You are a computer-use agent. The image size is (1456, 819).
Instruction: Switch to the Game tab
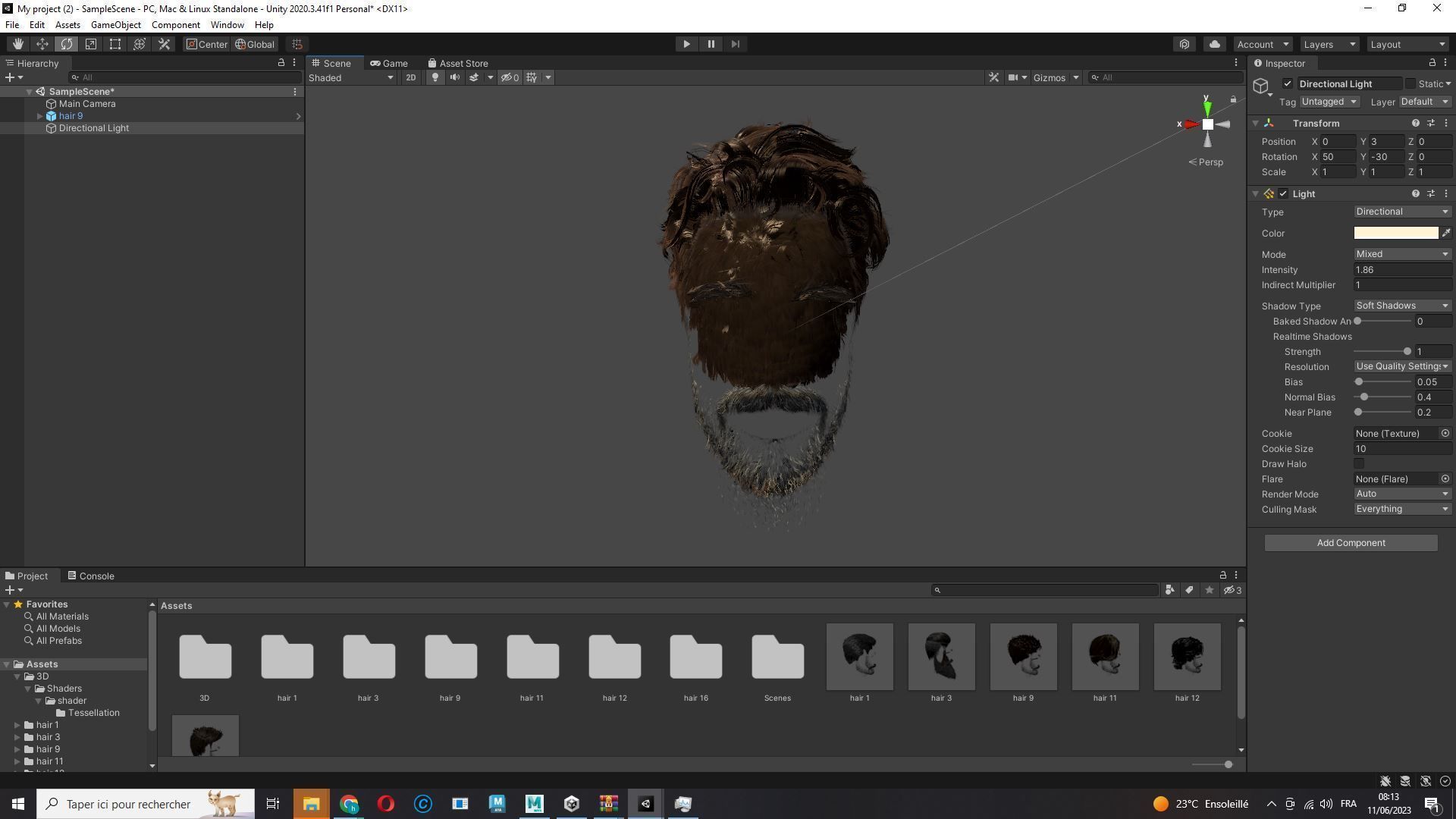(x=389, y=63)
